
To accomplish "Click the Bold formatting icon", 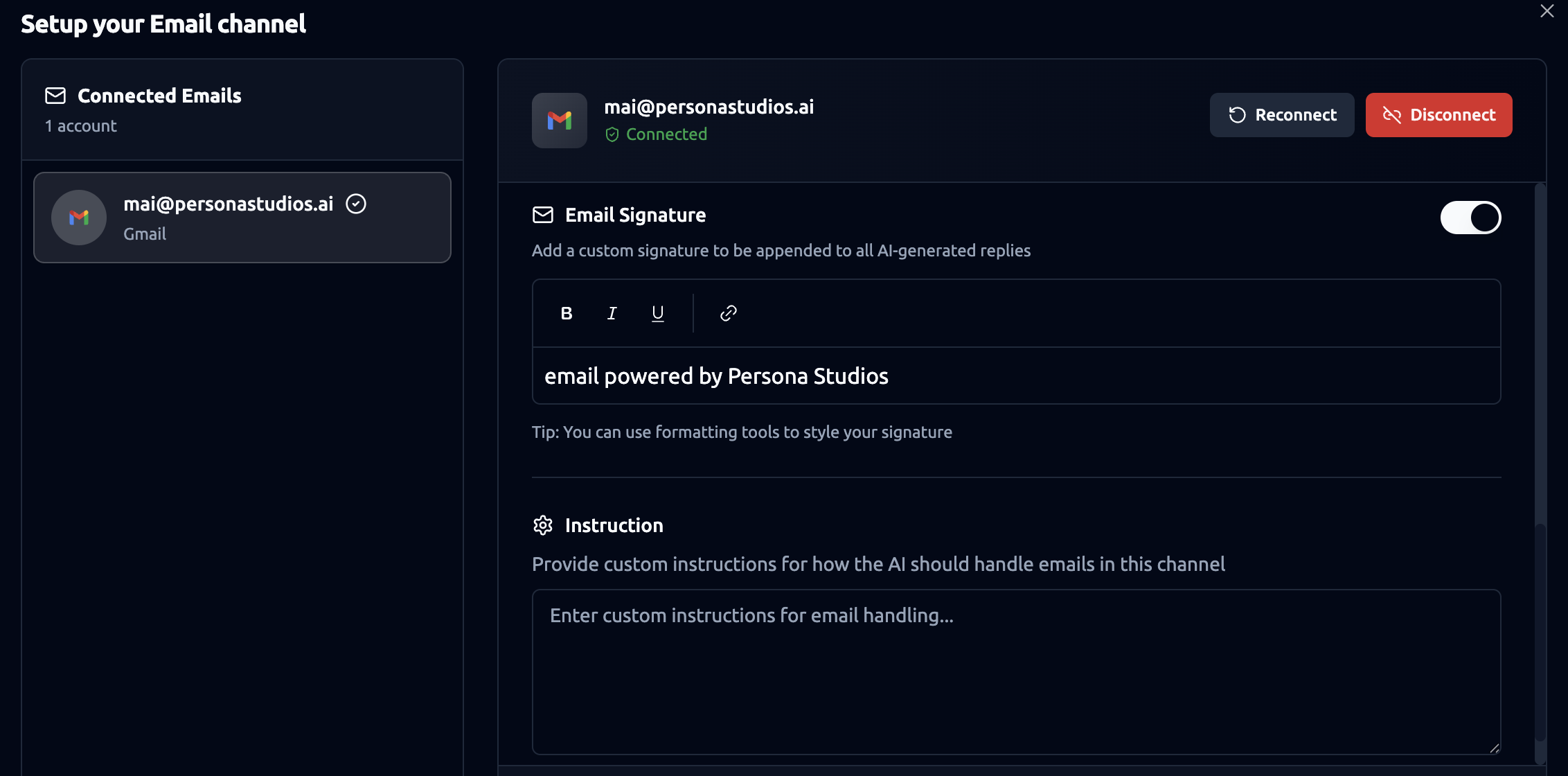I will pos(567,313).
